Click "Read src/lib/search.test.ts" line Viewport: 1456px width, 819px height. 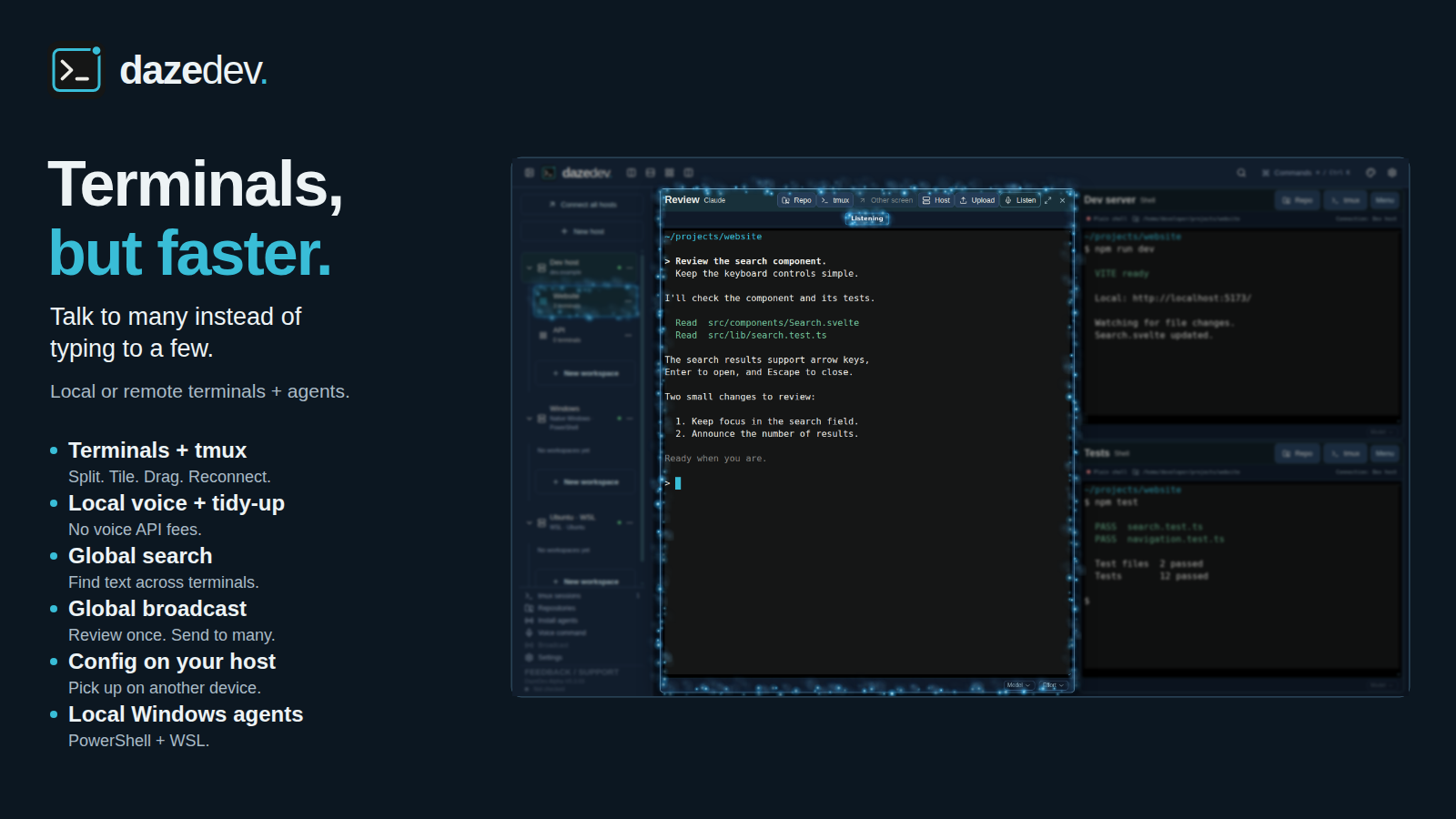(x=751, y=336)
